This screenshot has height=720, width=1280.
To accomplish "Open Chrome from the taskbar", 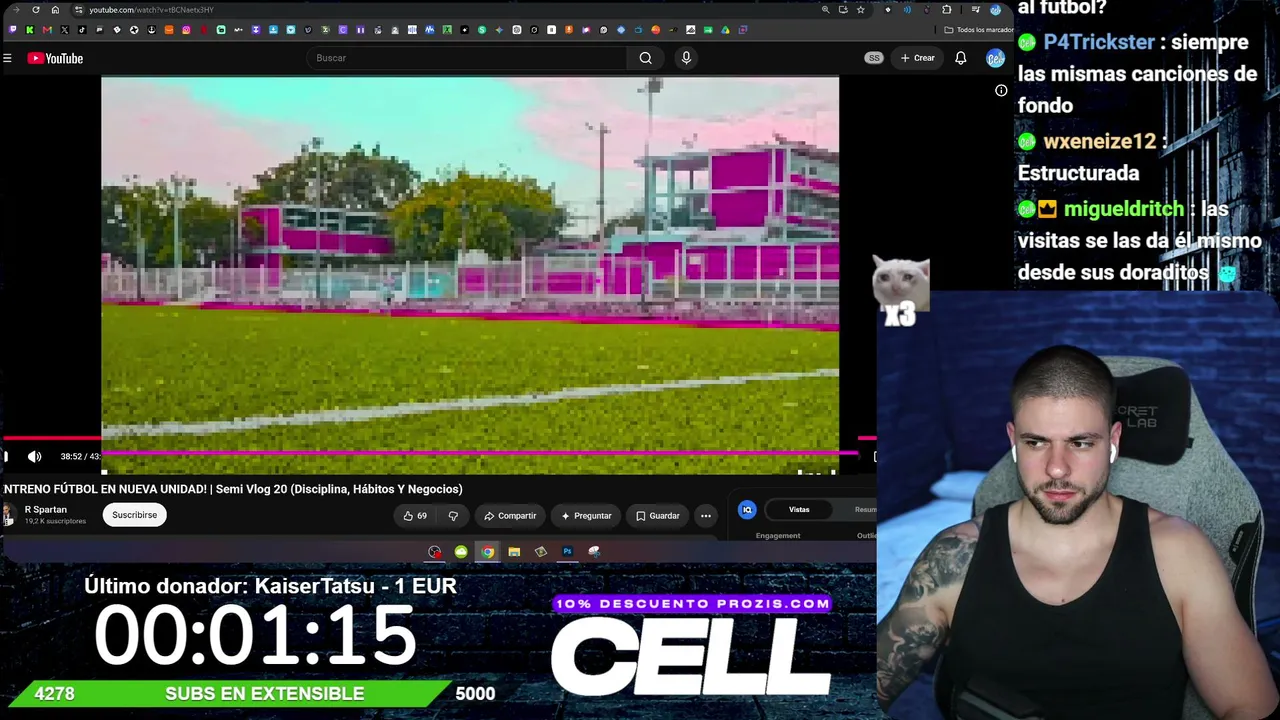I will pos(487,552).
